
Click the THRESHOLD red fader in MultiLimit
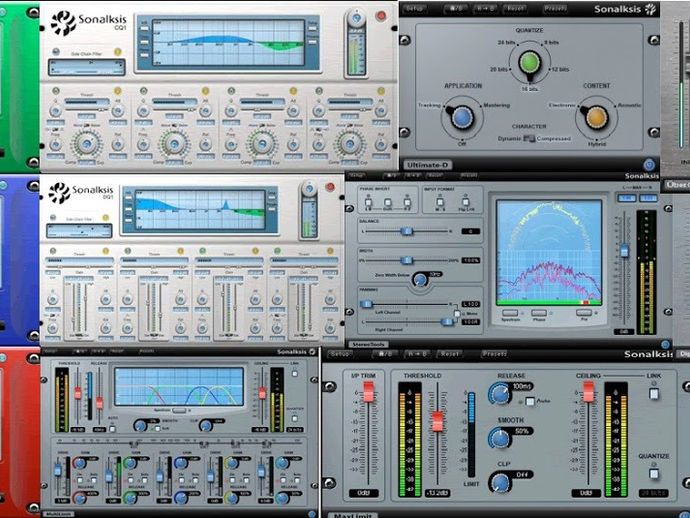[78, 393]
